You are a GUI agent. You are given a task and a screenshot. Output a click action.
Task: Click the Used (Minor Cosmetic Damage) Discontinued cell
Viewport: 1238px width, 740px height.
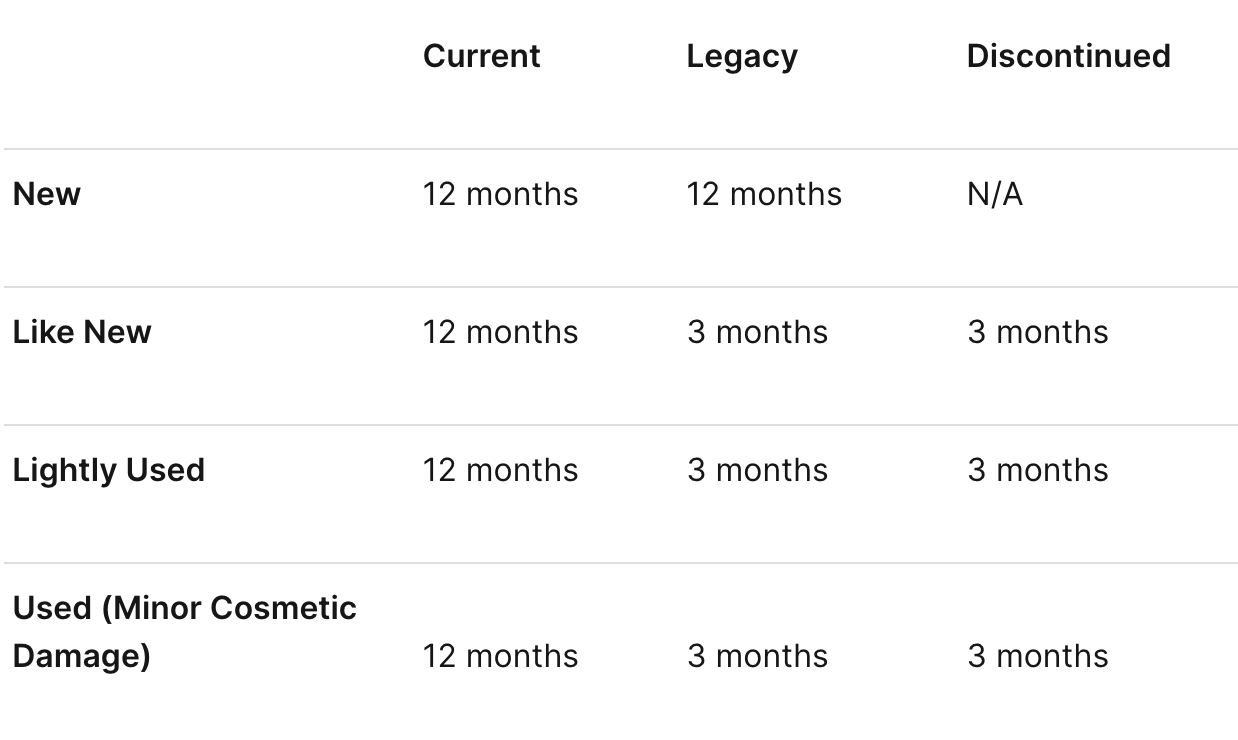pyautogui.click(x=1038, y=656)
